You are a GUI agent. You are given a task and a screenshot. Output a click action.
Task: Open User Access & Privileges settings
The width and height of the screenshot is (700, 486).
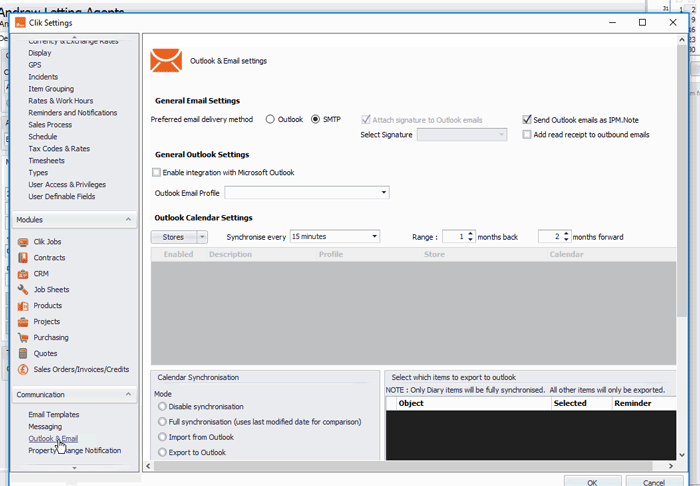click(67, 185)
